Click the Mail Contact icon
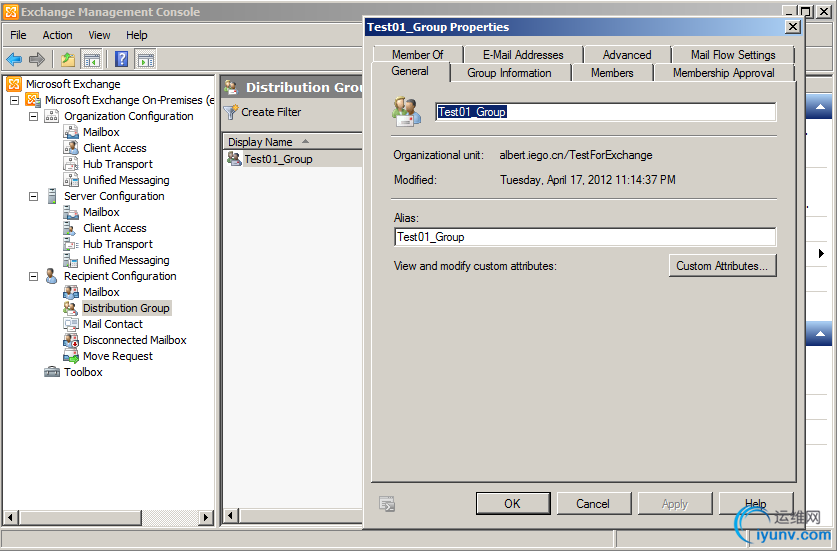The width and height of the screenshot is (837, 551). [71, 324]
